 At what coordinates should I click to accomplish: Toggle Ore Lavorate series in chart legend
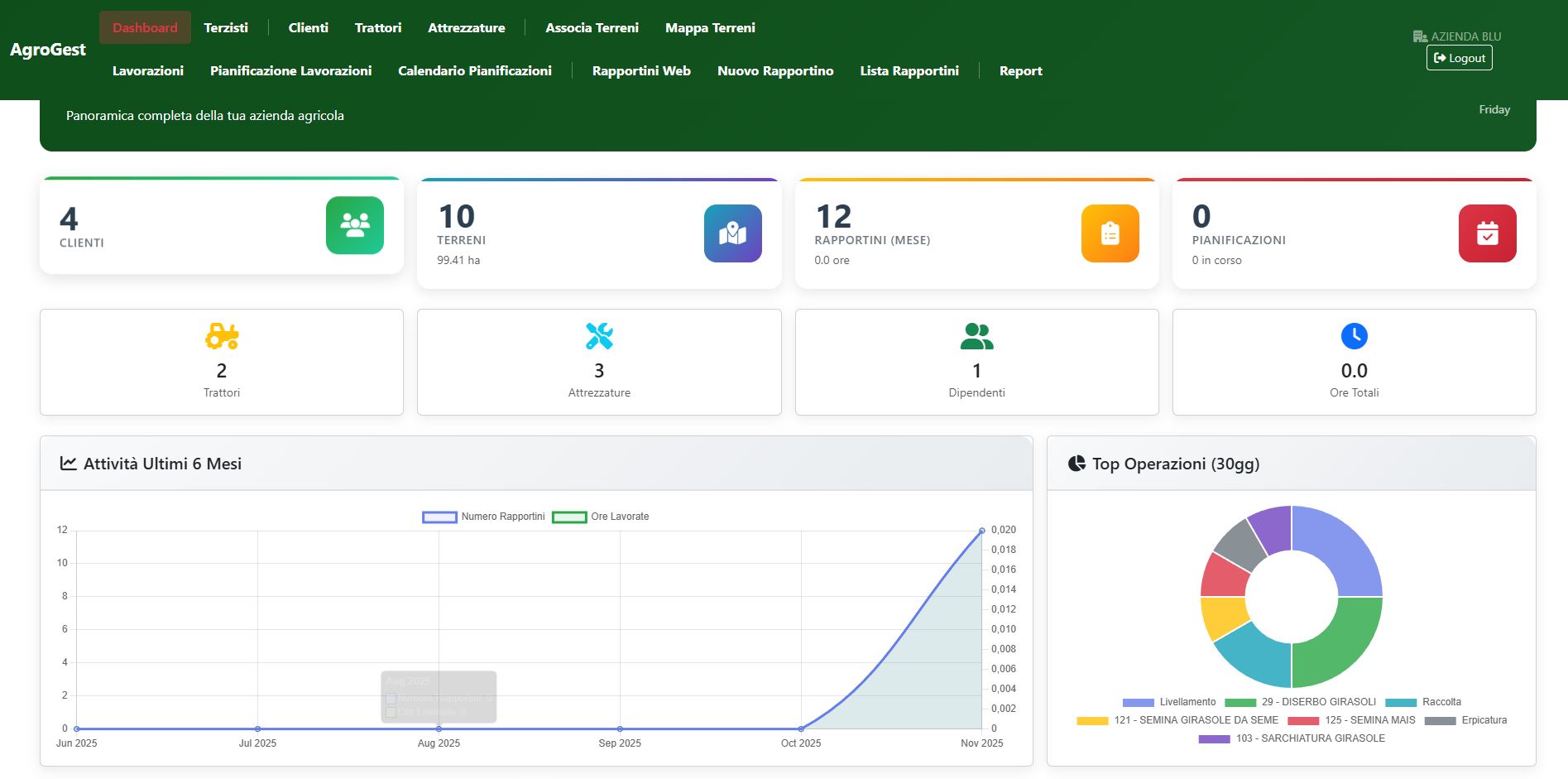tap(601, 517)
